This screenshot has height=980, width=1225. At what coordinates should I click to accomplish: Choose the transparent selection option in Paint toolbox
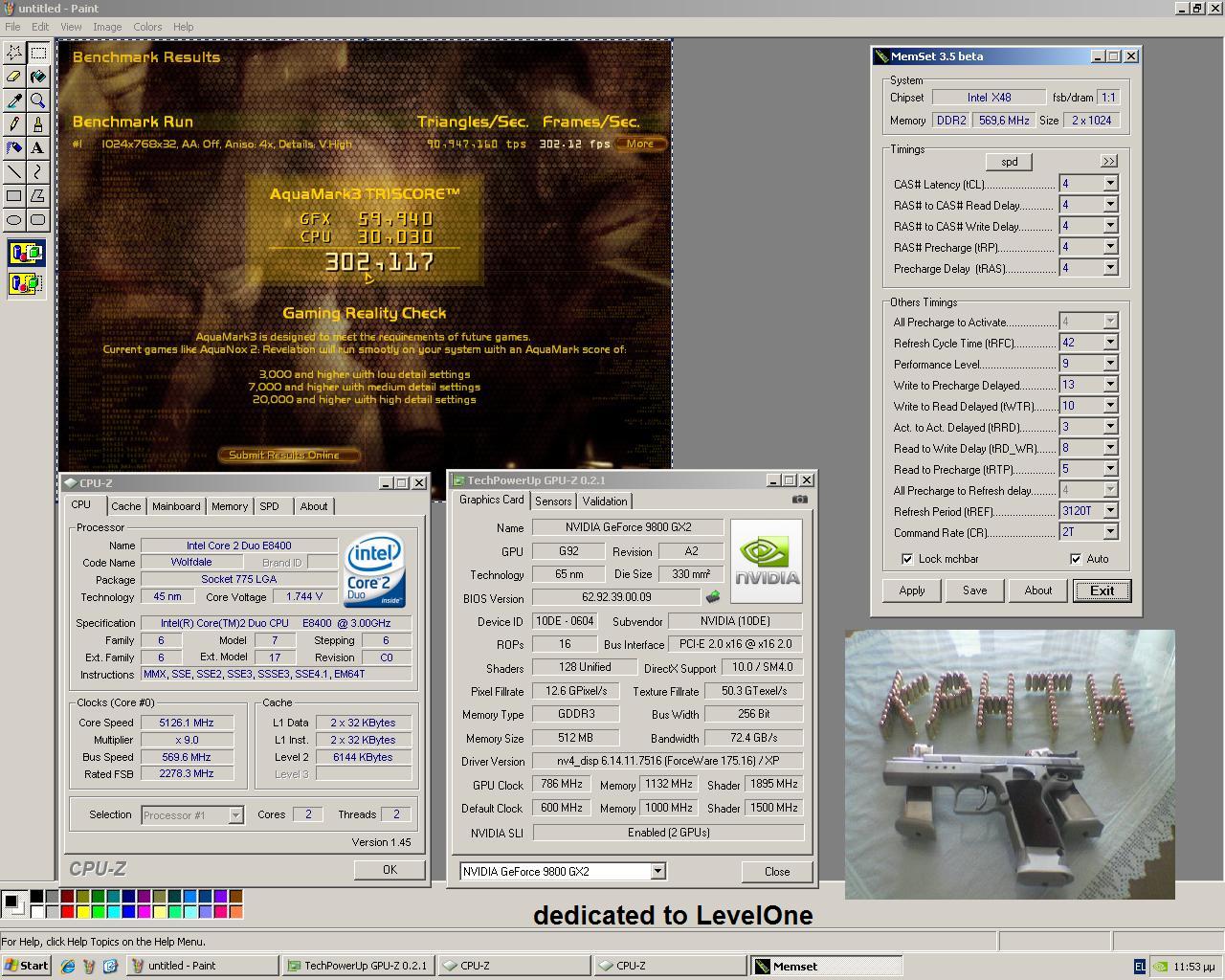[x=26, y=283]
